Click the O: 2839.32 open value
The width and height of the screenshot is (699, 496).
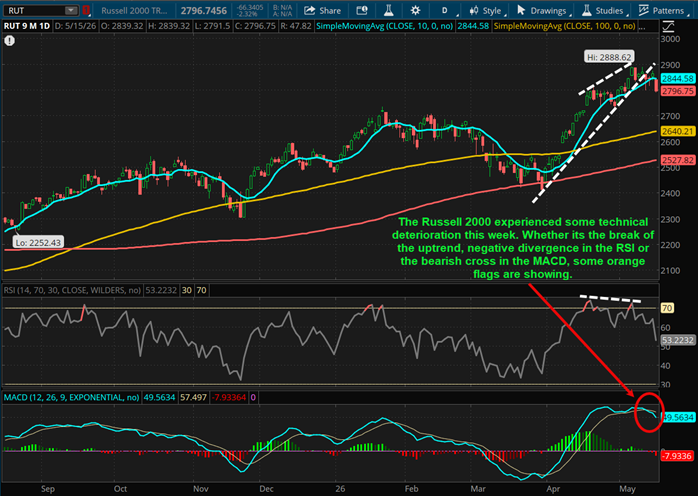[122, 26]
